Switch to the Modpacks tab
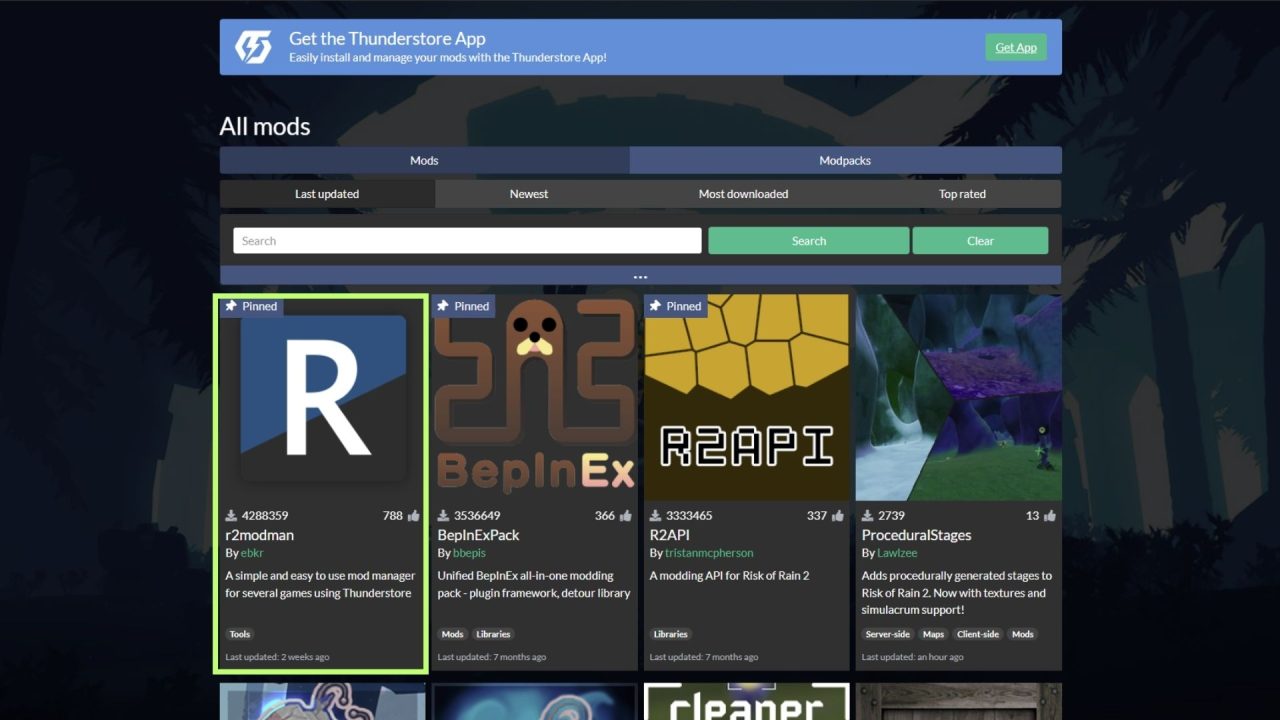This screenshot has width=1280, height=720. (x=845, y=160)
